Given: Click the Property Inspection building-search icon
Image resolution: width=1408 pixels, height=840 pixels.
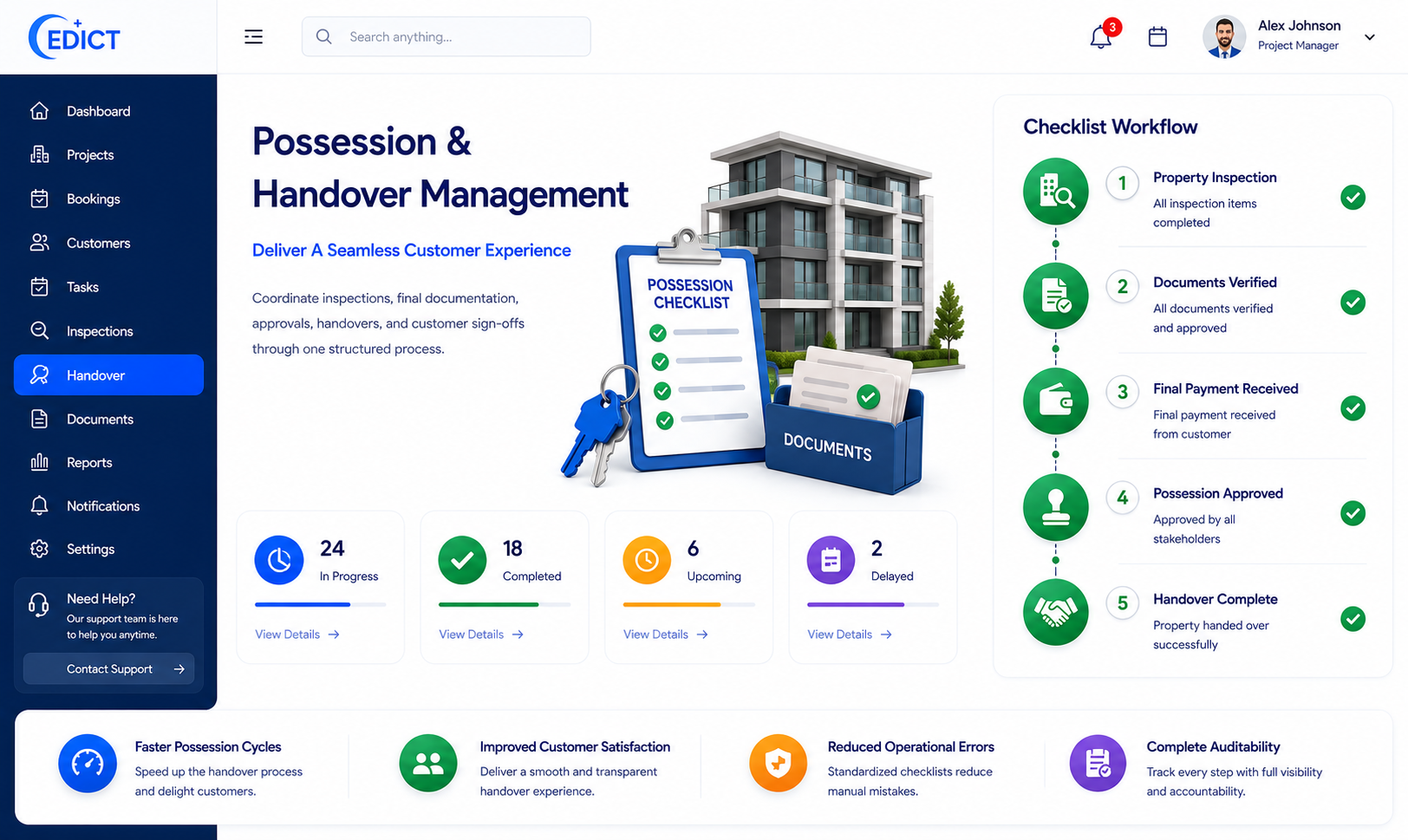Looking at the screenshot, I should pos(1055,191).
